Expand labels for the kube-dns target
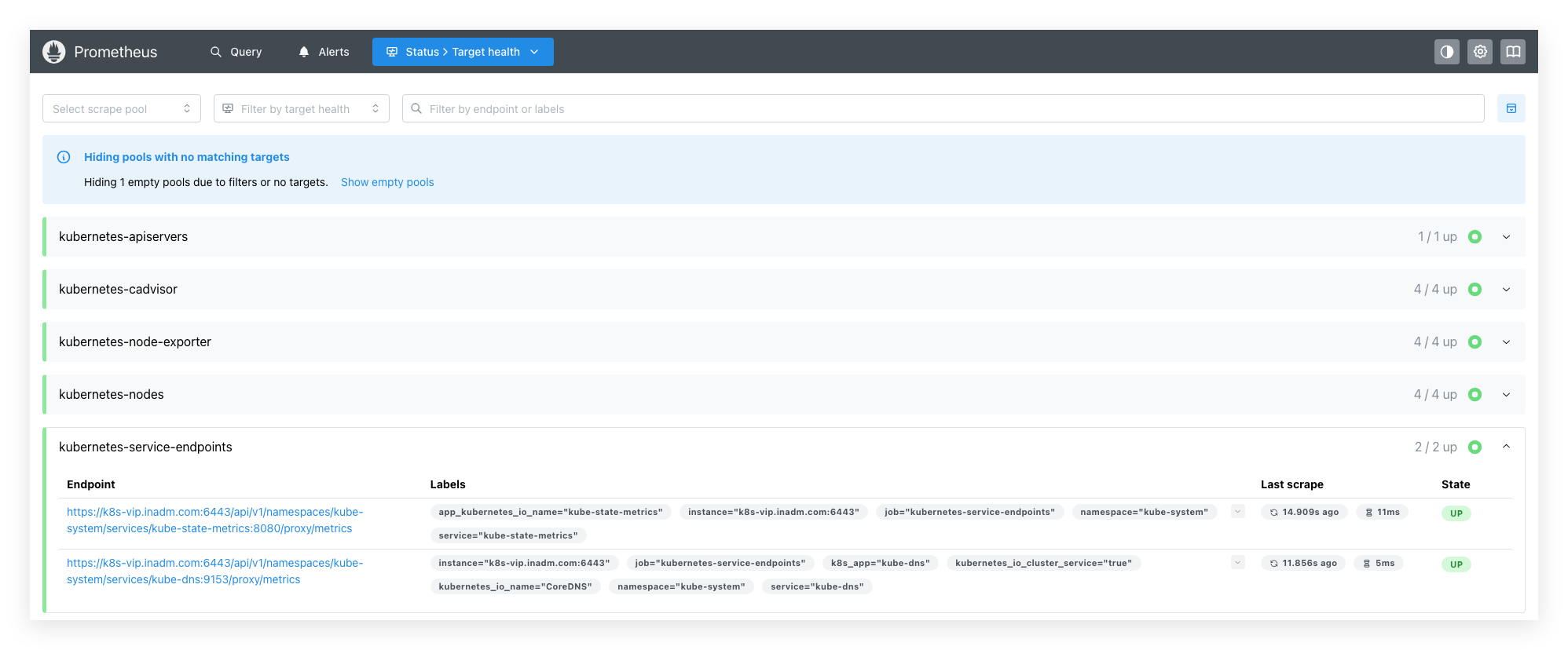The image size is (1568, 650). point(1238,563)
